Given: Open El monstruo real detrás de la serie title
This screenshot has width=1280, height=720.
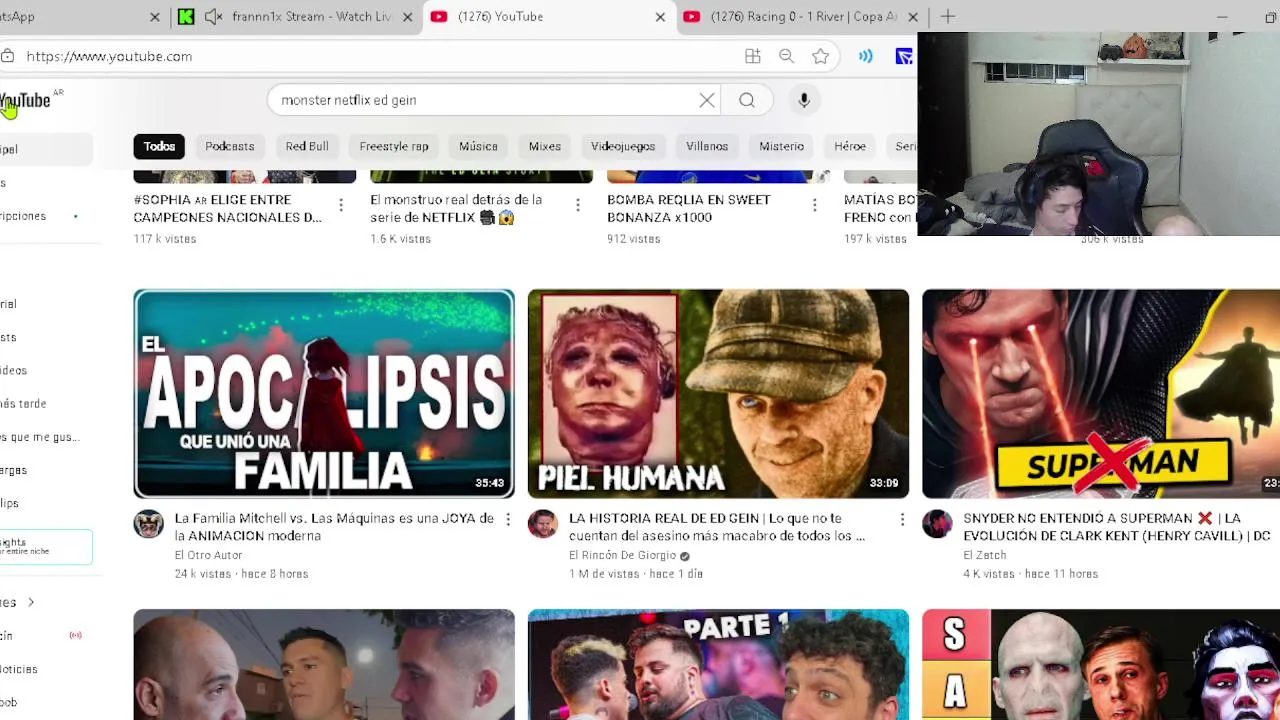Looking at the screenshot, I should point(456,208).
